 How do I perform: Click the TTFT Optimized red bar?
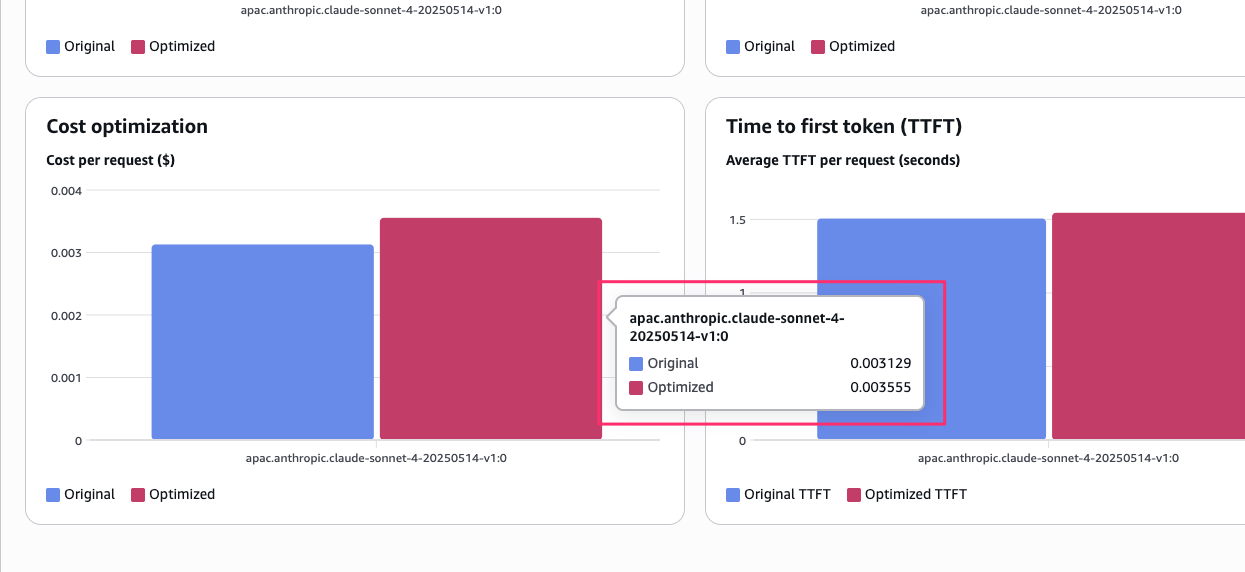point(1148,326)
